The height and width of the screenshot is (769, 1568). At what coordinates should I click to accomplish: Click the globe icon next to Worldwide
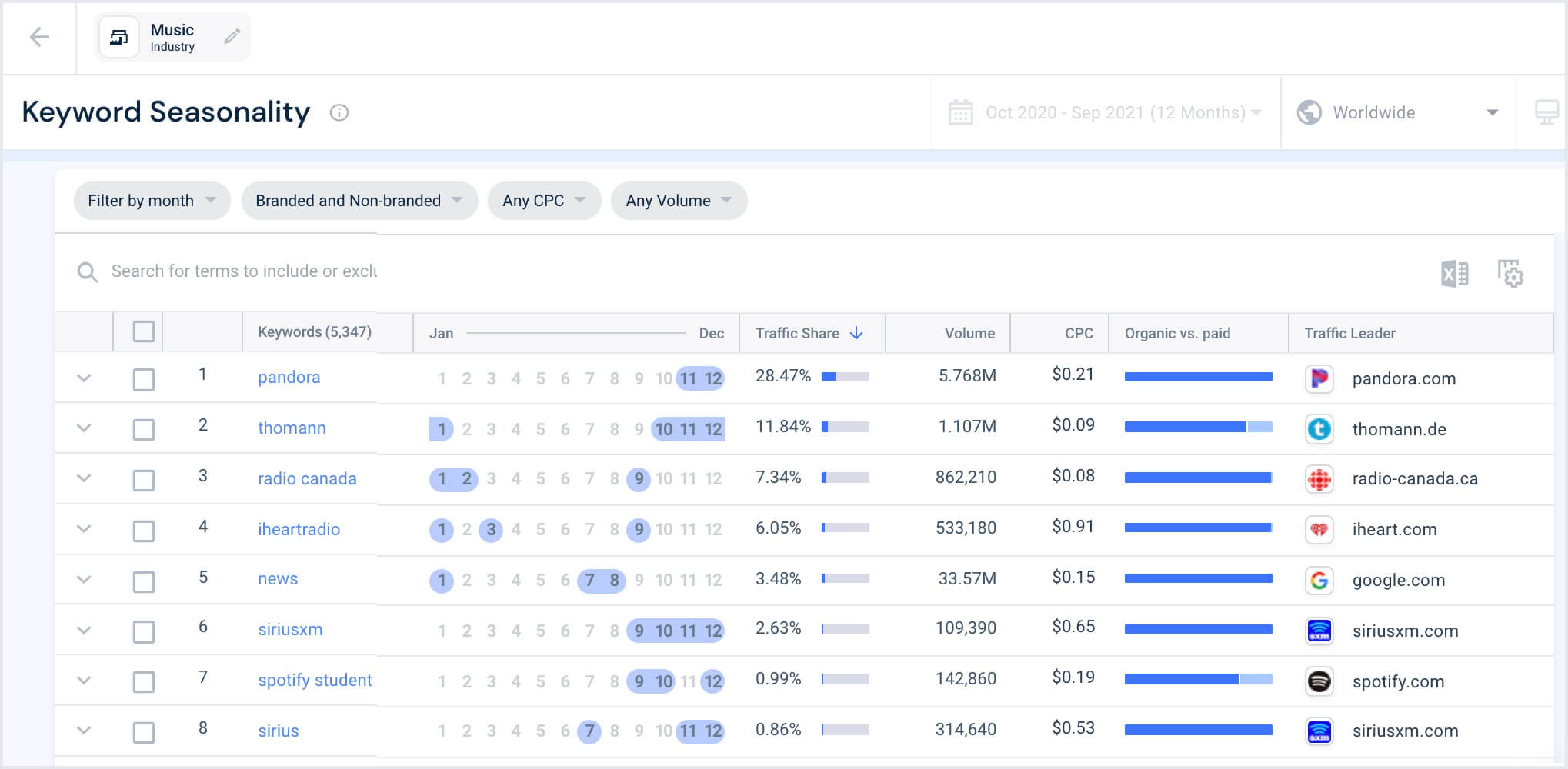pos(1309,112)
